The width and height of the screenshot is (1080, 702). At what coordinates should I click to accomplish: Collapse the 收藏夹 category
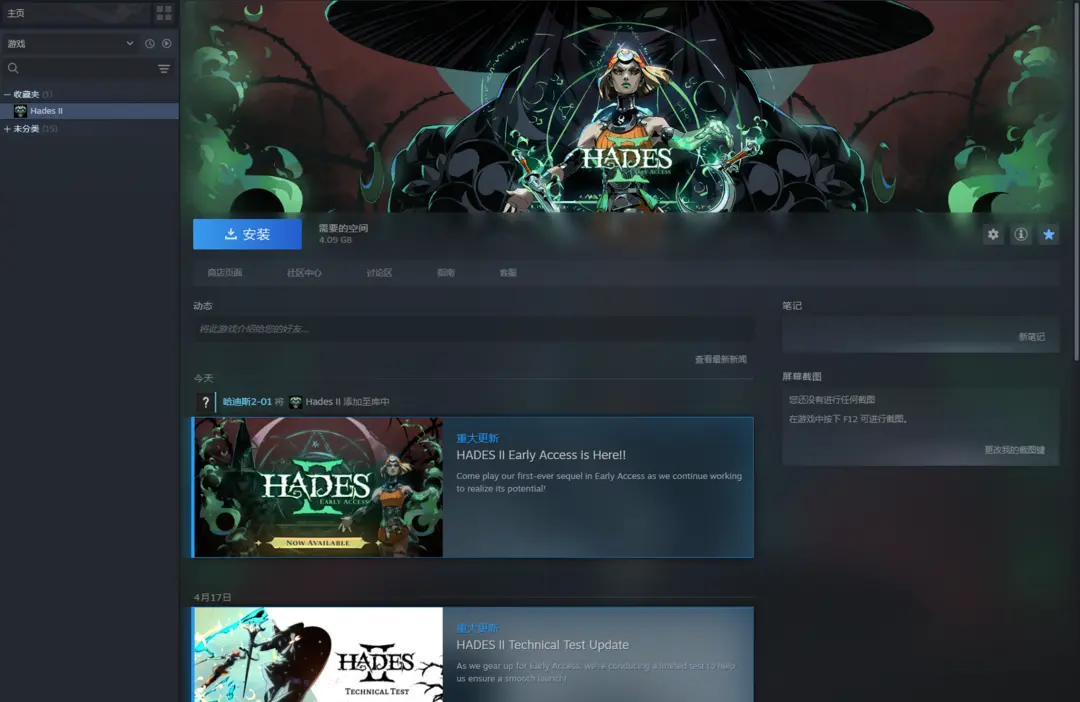pyautogui.click(x=7, y=94)
